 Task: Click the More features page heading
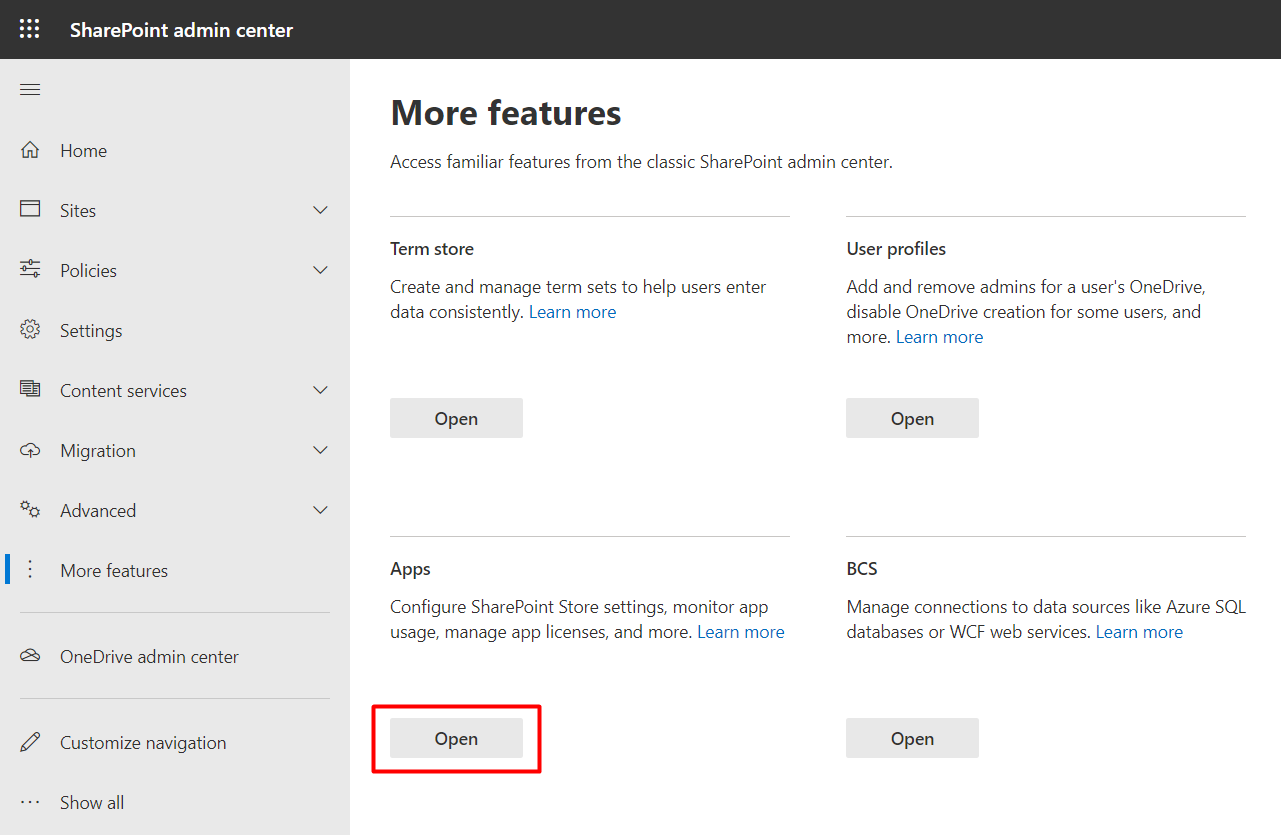point(506,113)
